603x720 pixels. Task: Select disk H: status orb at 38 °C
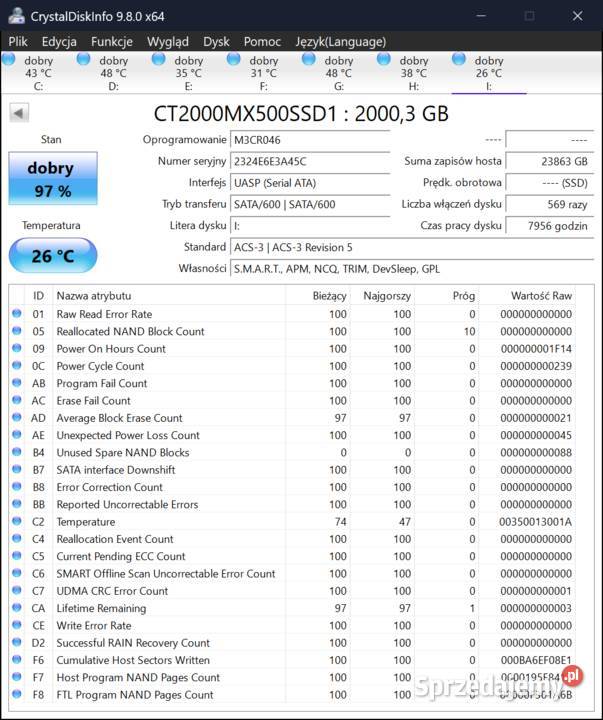[x=383, y=59]
